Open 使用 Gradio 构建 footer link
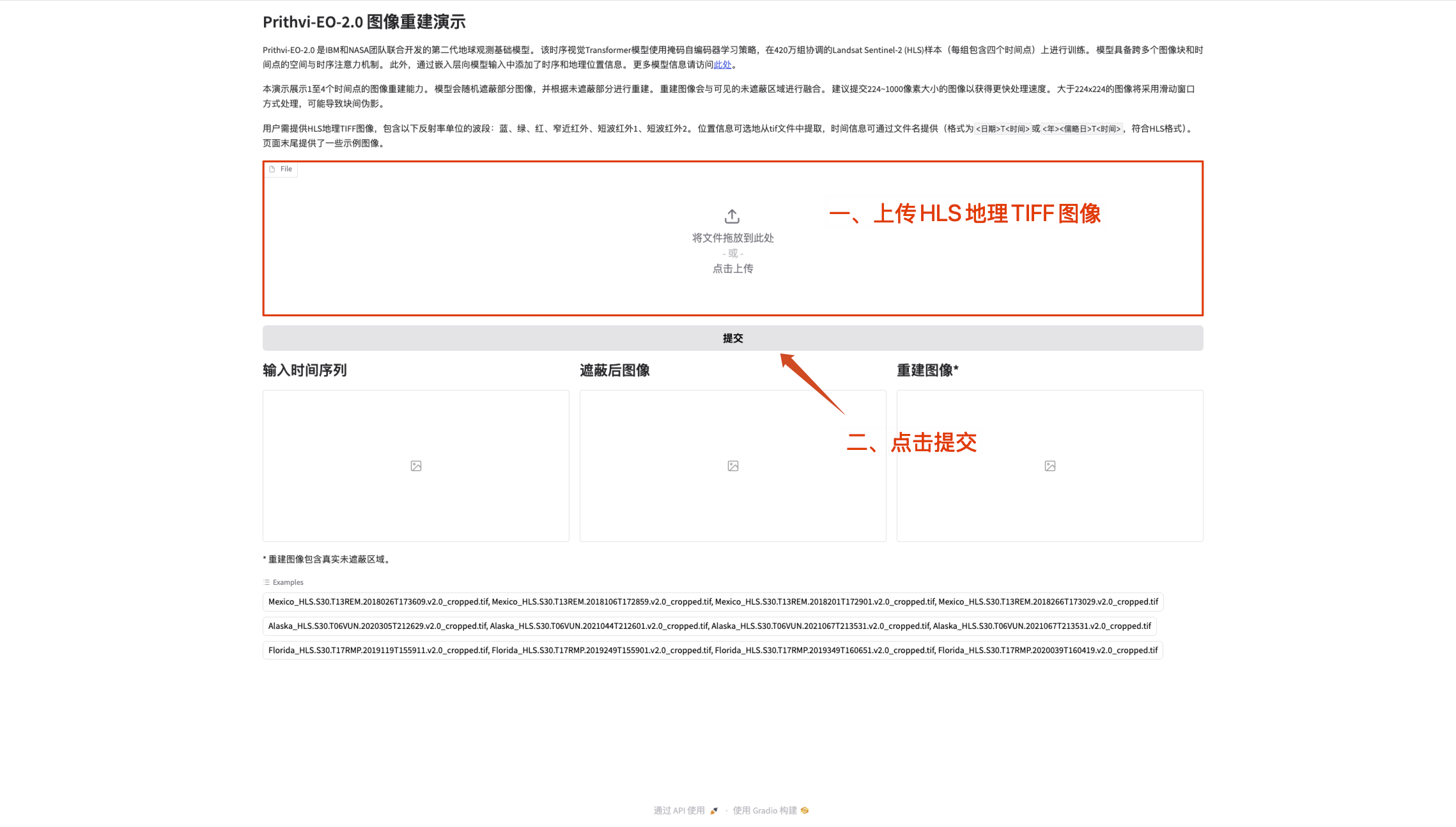The height and width of the screenshot is (827, 1456). coord(765,810)
